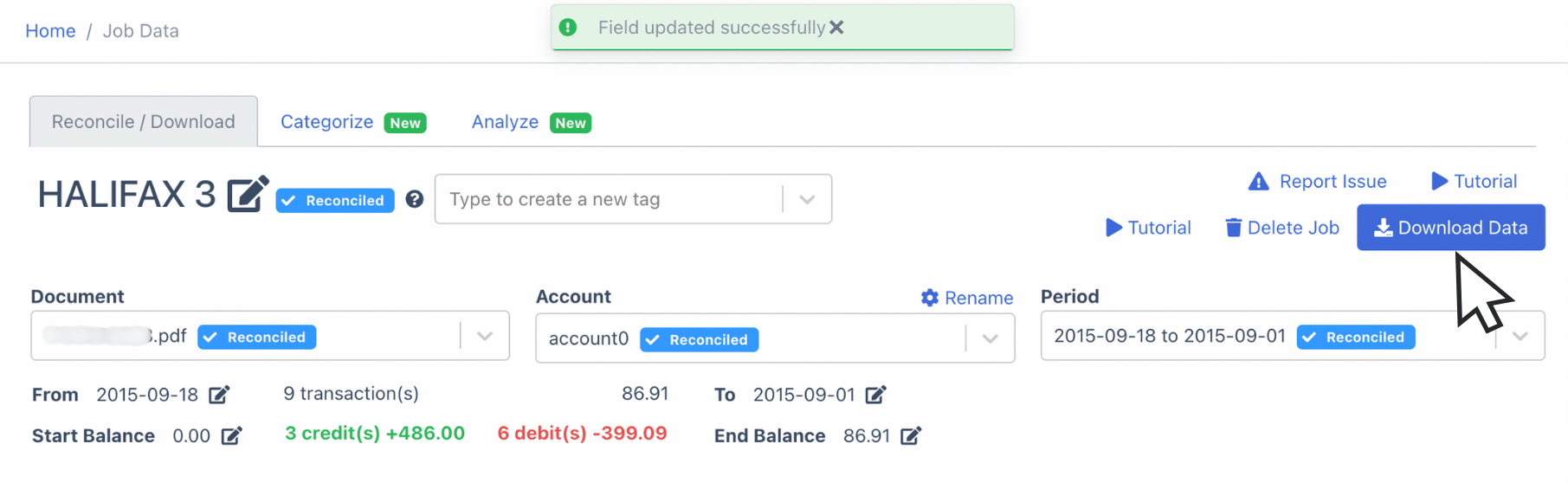Expand the Period dropdown
The image size is (1568, 502).
(x=1520, y=336)
